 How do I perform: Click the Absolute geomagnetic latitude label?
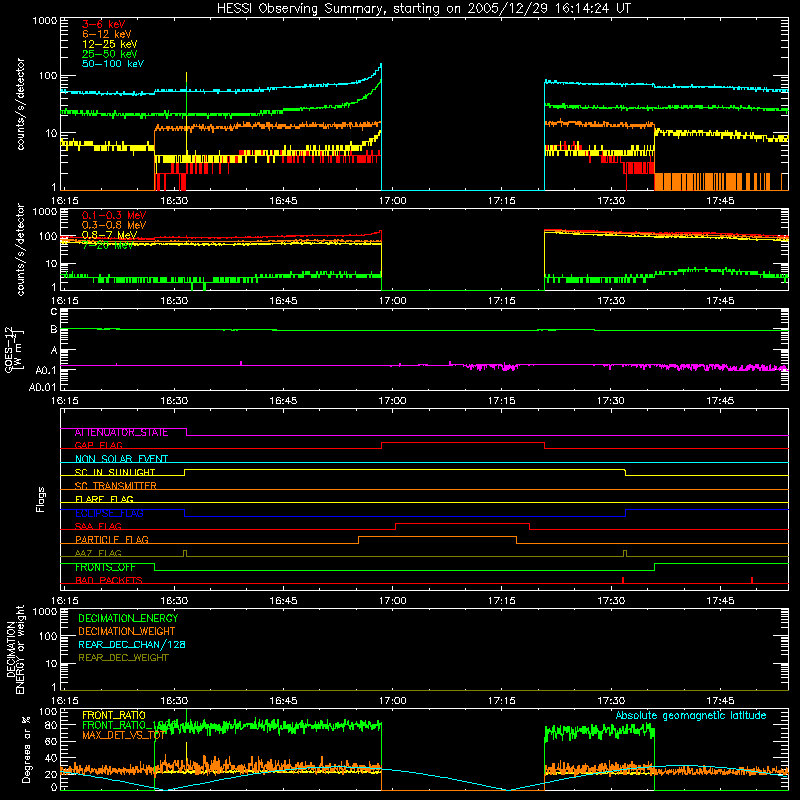[x=691, y=715]
